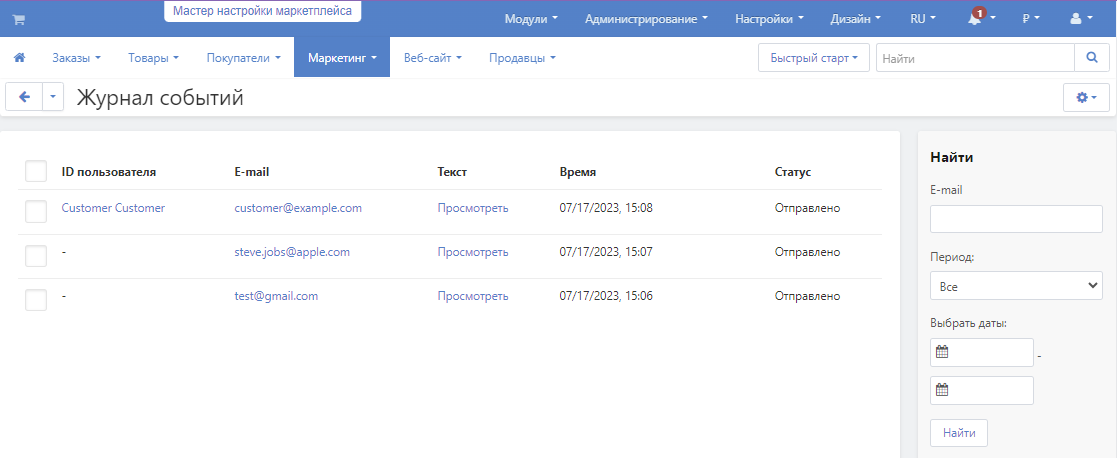Open the RU language selector
The width and height of the screenshot is (1117, 458).
[x=922, y=19]
